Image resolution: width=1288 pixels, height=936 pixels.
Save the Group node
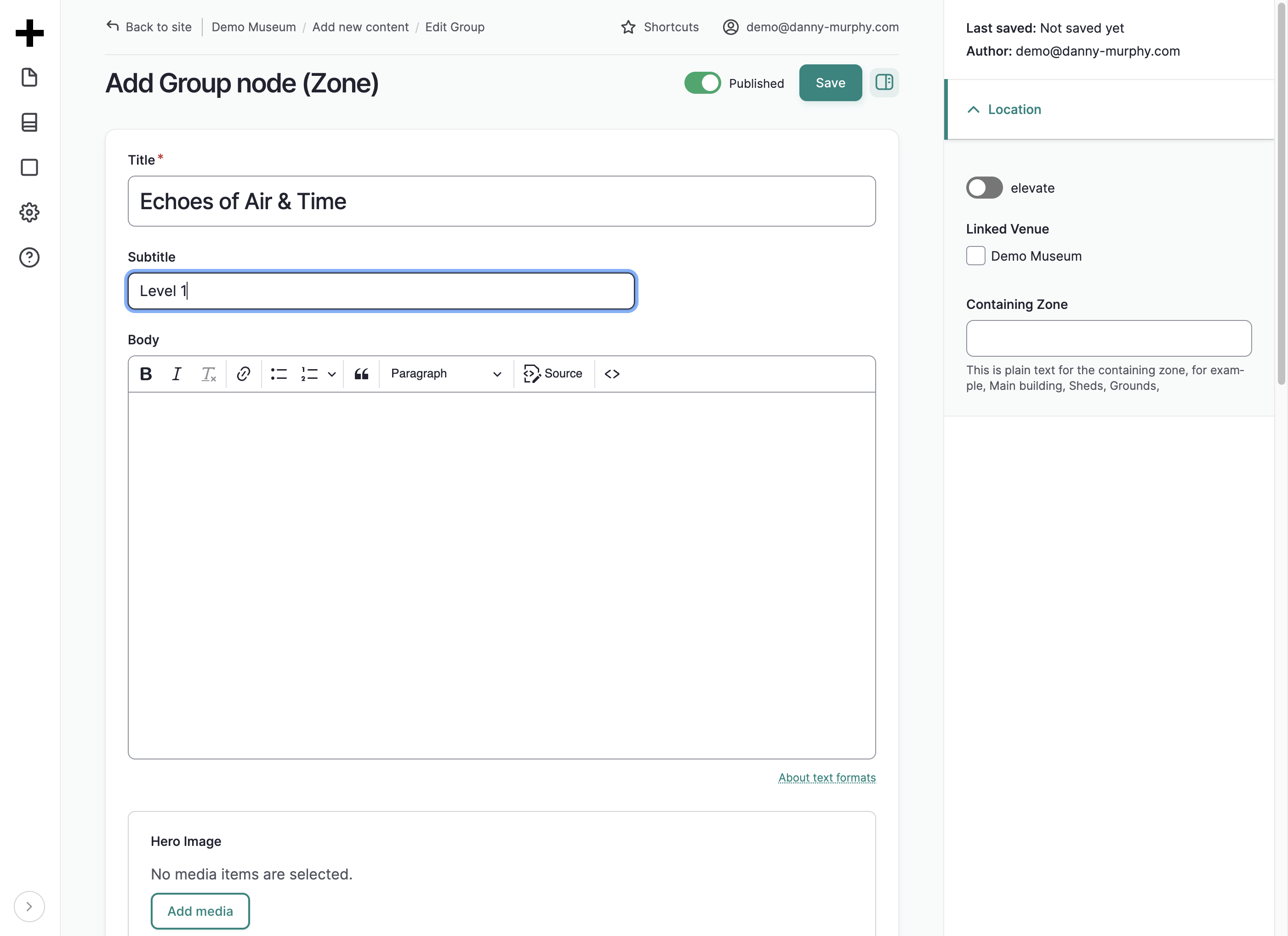830,83
